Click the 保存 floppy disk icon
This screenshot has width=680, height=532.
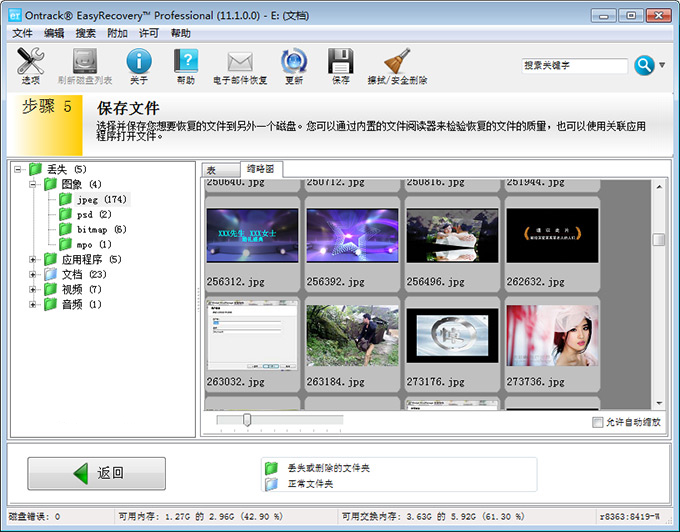pos(341,66)
